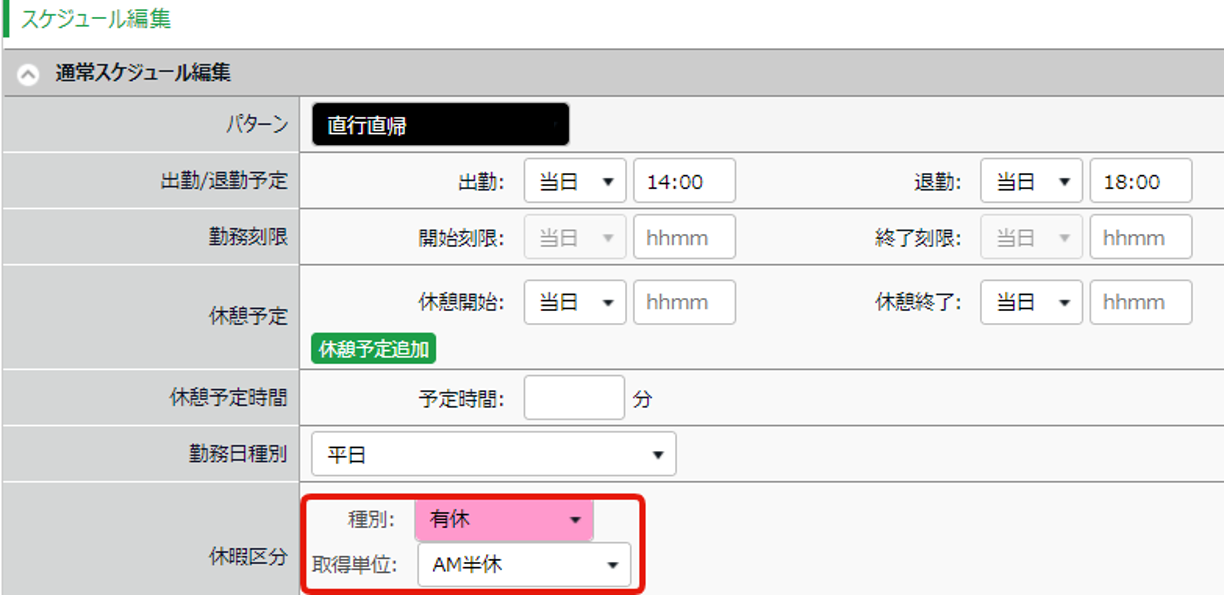Open the 勤務日種別 dropdown showing 平日
The image size is (1224, 595).
click(x=494, y=454)
